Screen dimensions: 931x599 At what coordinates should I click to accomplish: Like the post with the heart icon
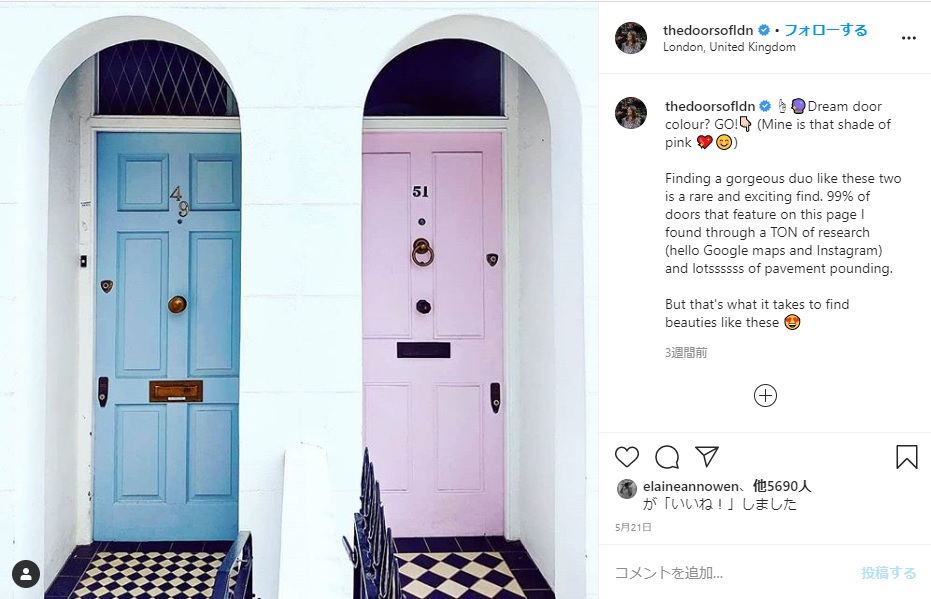pyautogui.click(x=626, y=457)
